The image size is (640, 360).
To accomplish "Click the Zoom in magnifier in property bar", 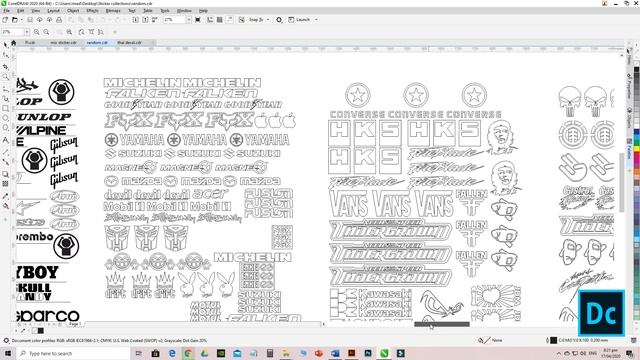I will click(37, 32).
